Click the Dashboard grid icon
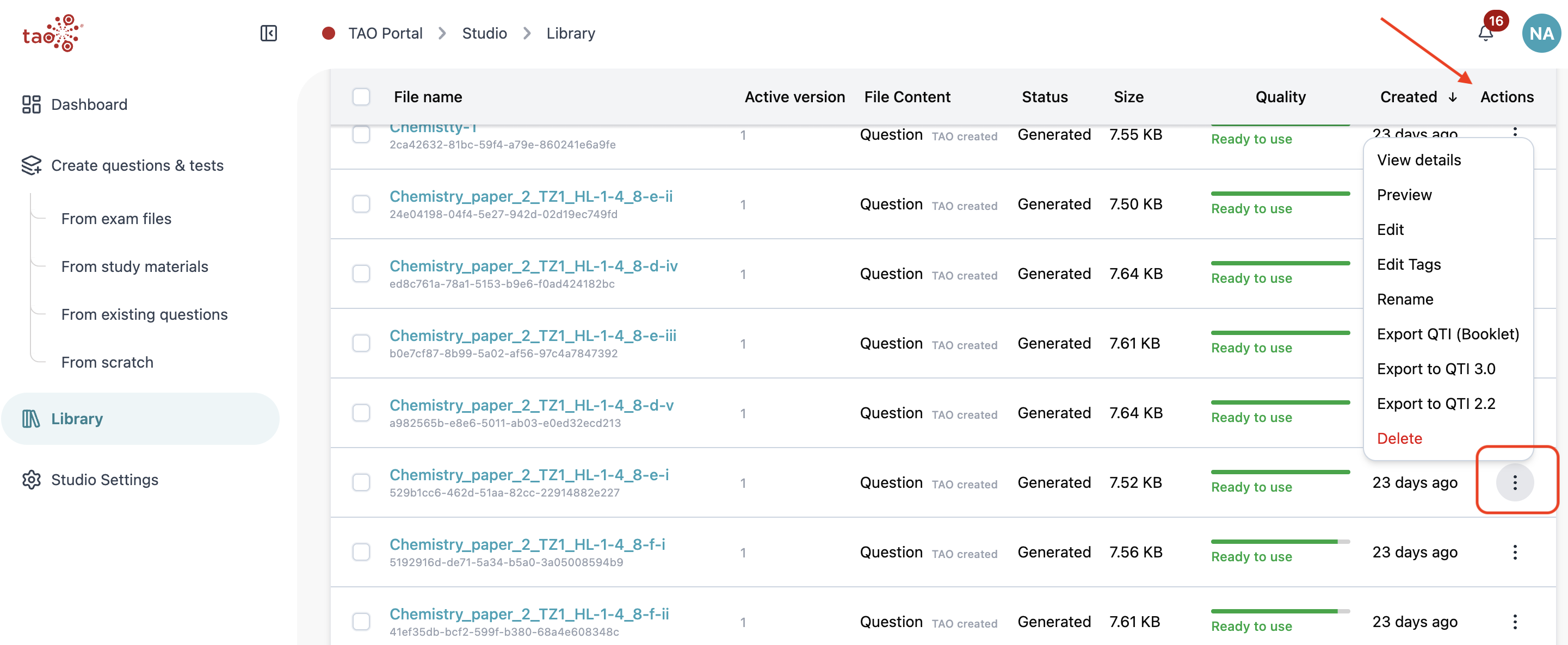The image size is (1568, 645). [31, 104]
